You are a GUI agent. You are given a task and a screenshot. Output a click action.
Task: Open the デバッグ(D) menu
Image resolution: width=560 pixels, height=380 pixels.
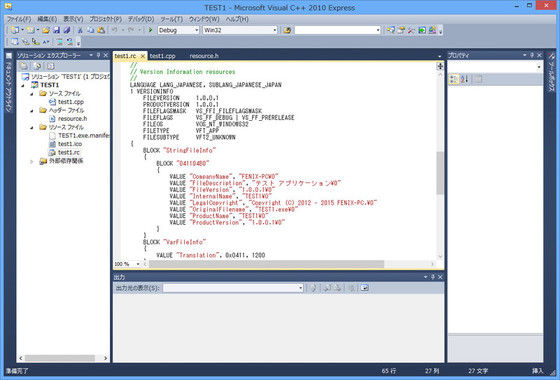point(141,19)
